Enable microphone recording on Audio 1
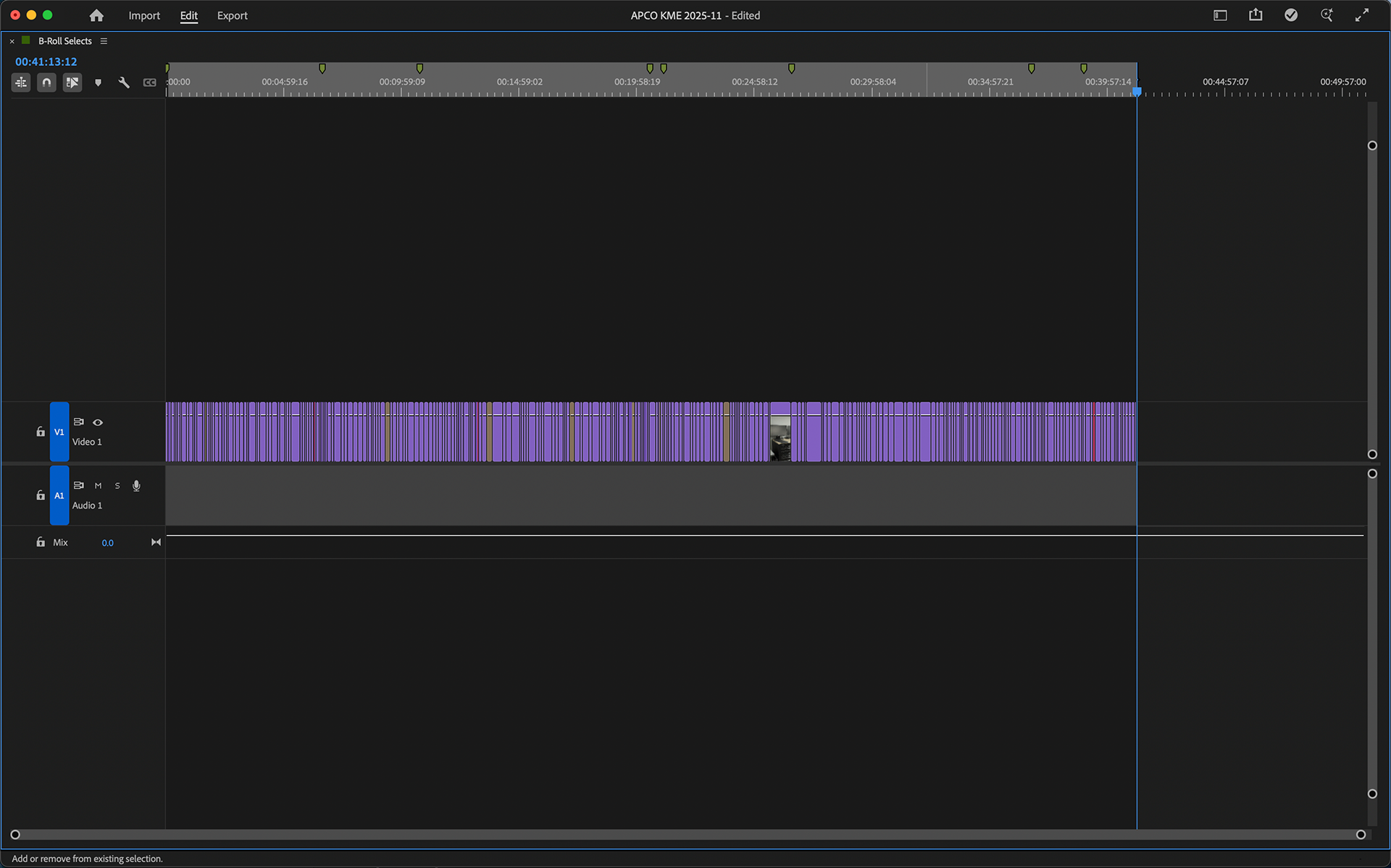This screenshot has width=1391, height=868. (136, 485)
